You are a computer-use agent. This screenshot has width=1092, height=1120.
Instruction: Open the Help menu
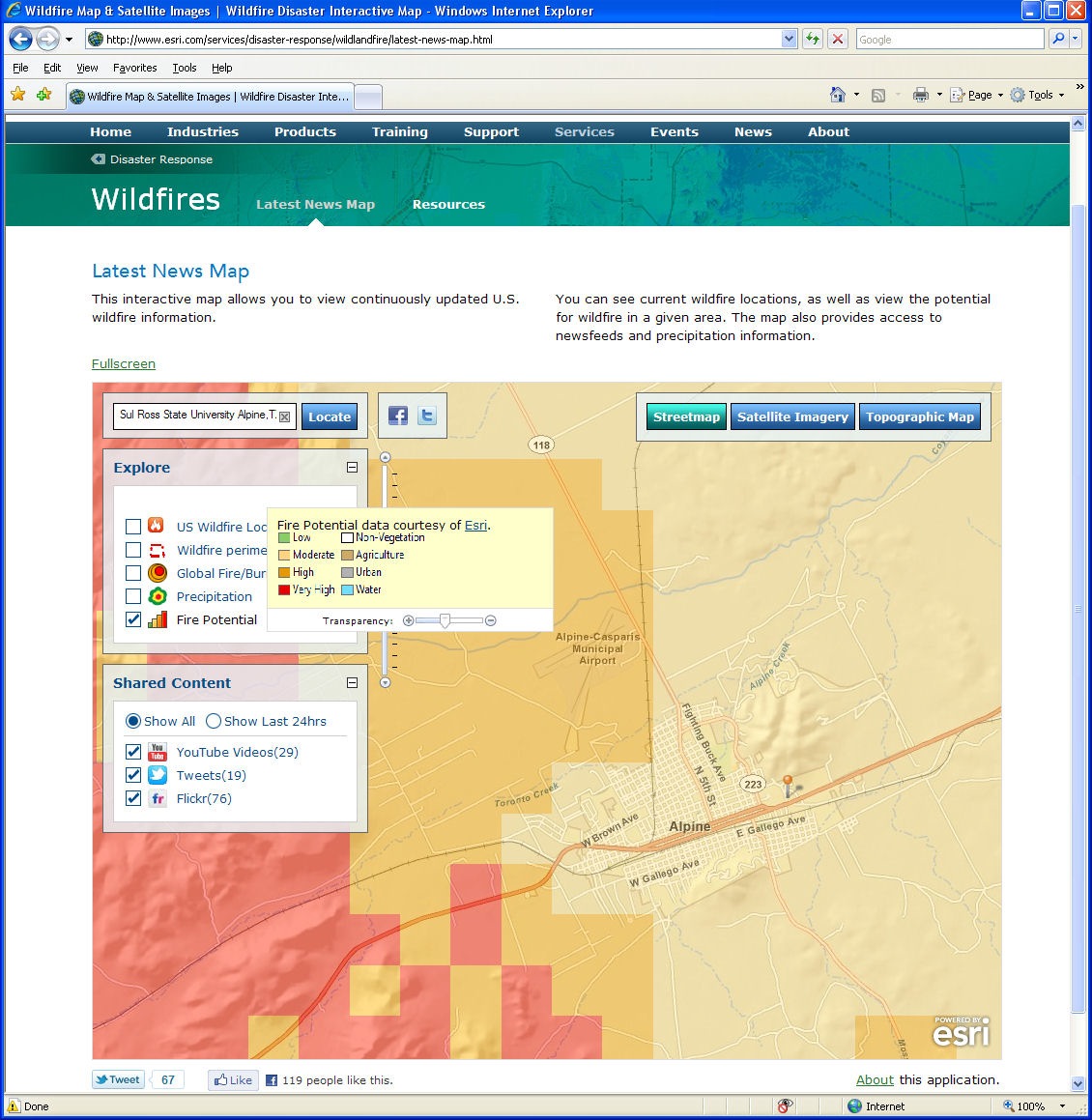pyautogui.click(x=221, y=68)
